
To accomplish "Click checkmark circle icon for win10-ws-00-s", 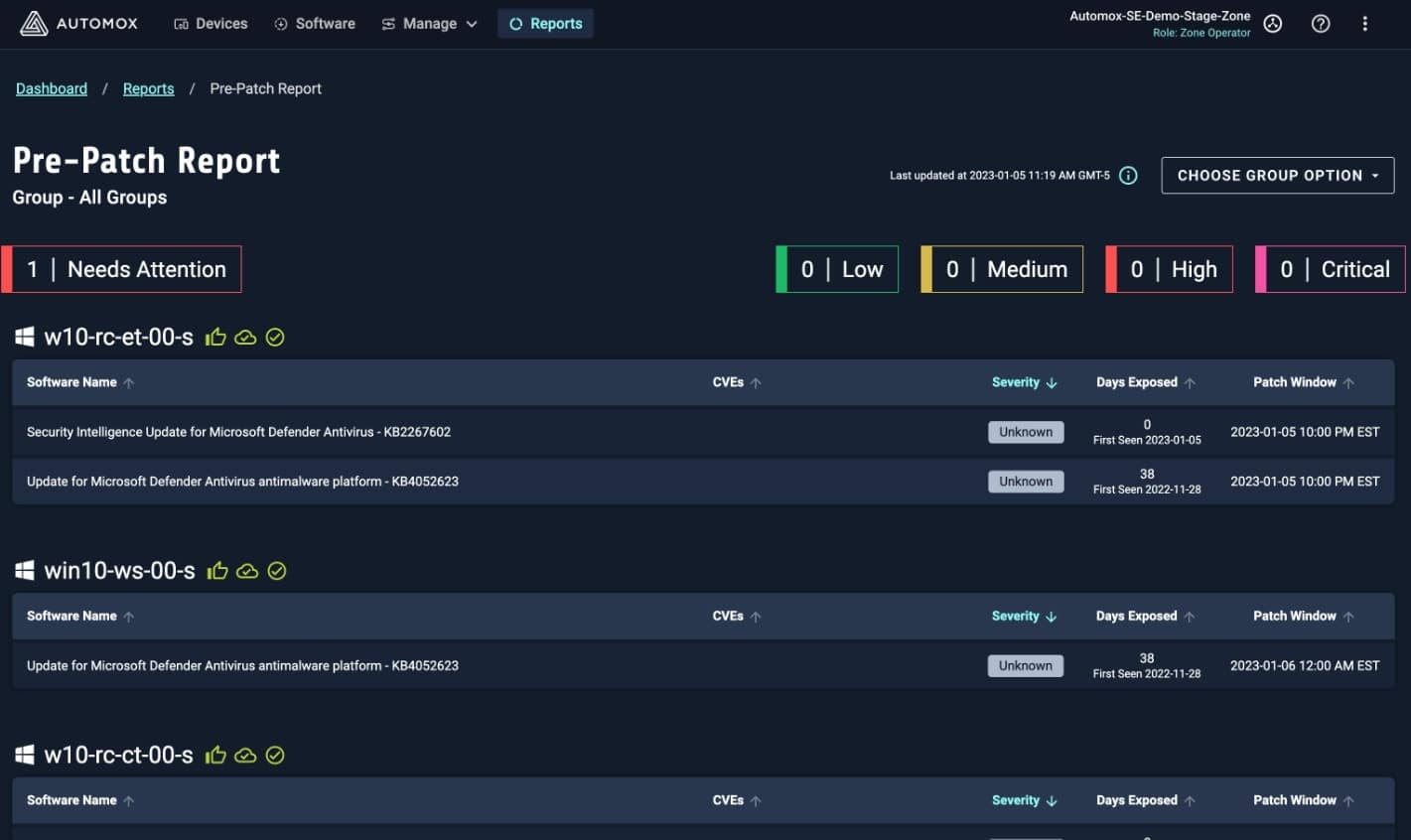I will tap(277, 571).
